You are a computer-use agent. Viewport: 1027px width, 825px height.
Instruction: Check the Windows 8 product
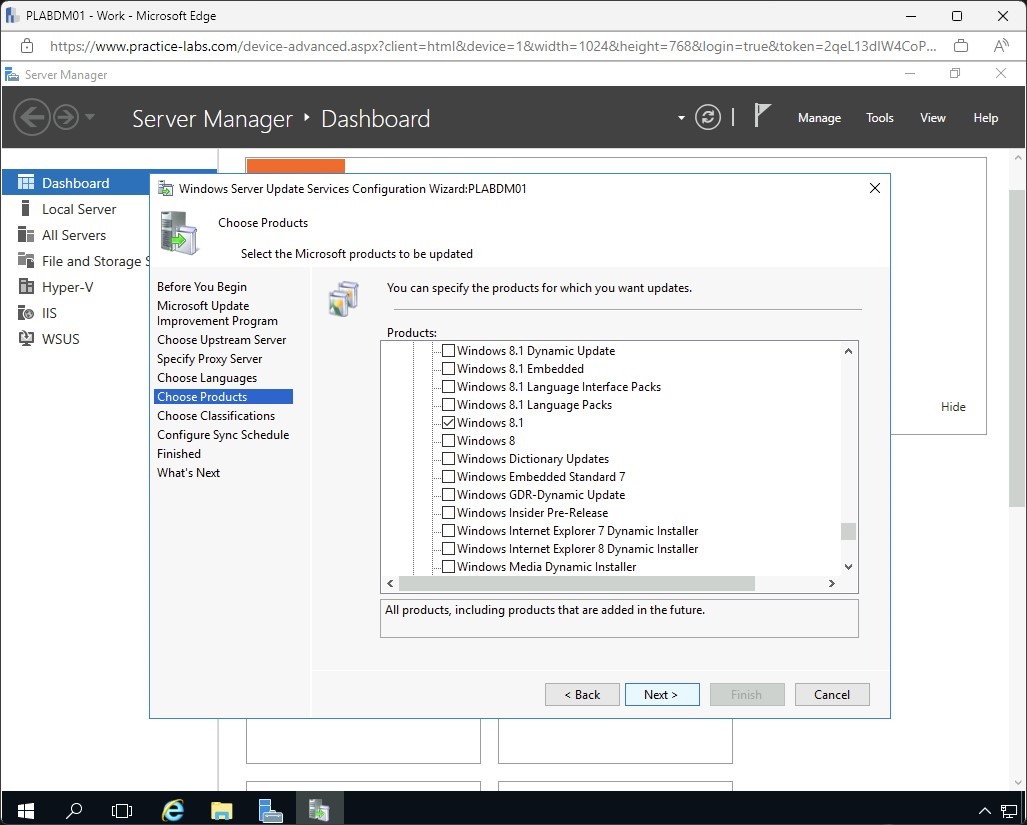point(449,441)
